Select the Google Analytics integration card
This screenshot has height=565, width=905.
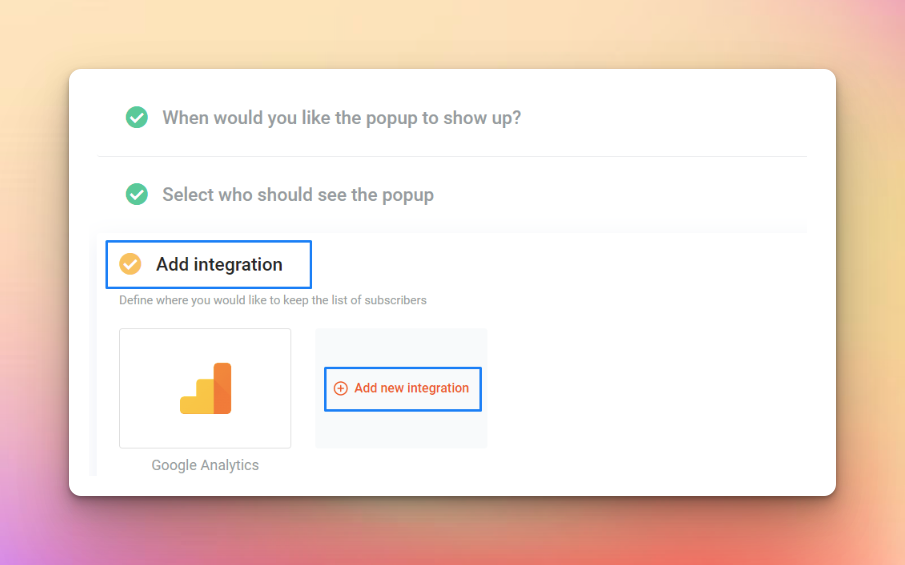coord(205,388)
